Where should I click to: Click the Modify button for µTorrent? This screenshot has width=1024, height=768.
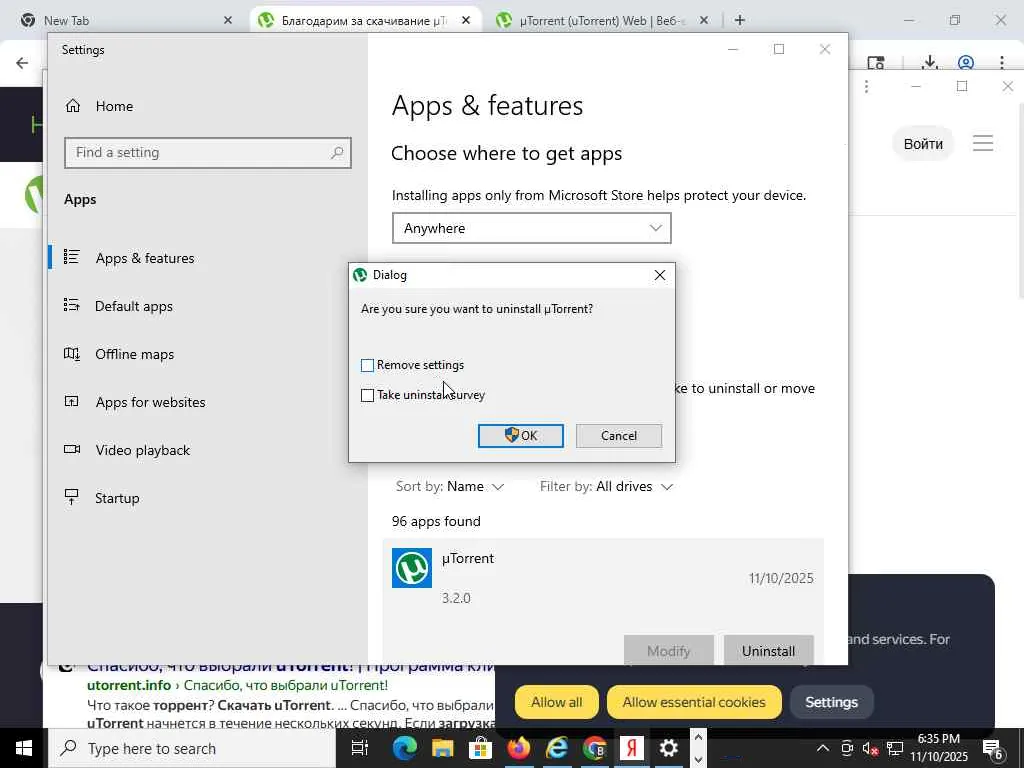tap(669, 650)
